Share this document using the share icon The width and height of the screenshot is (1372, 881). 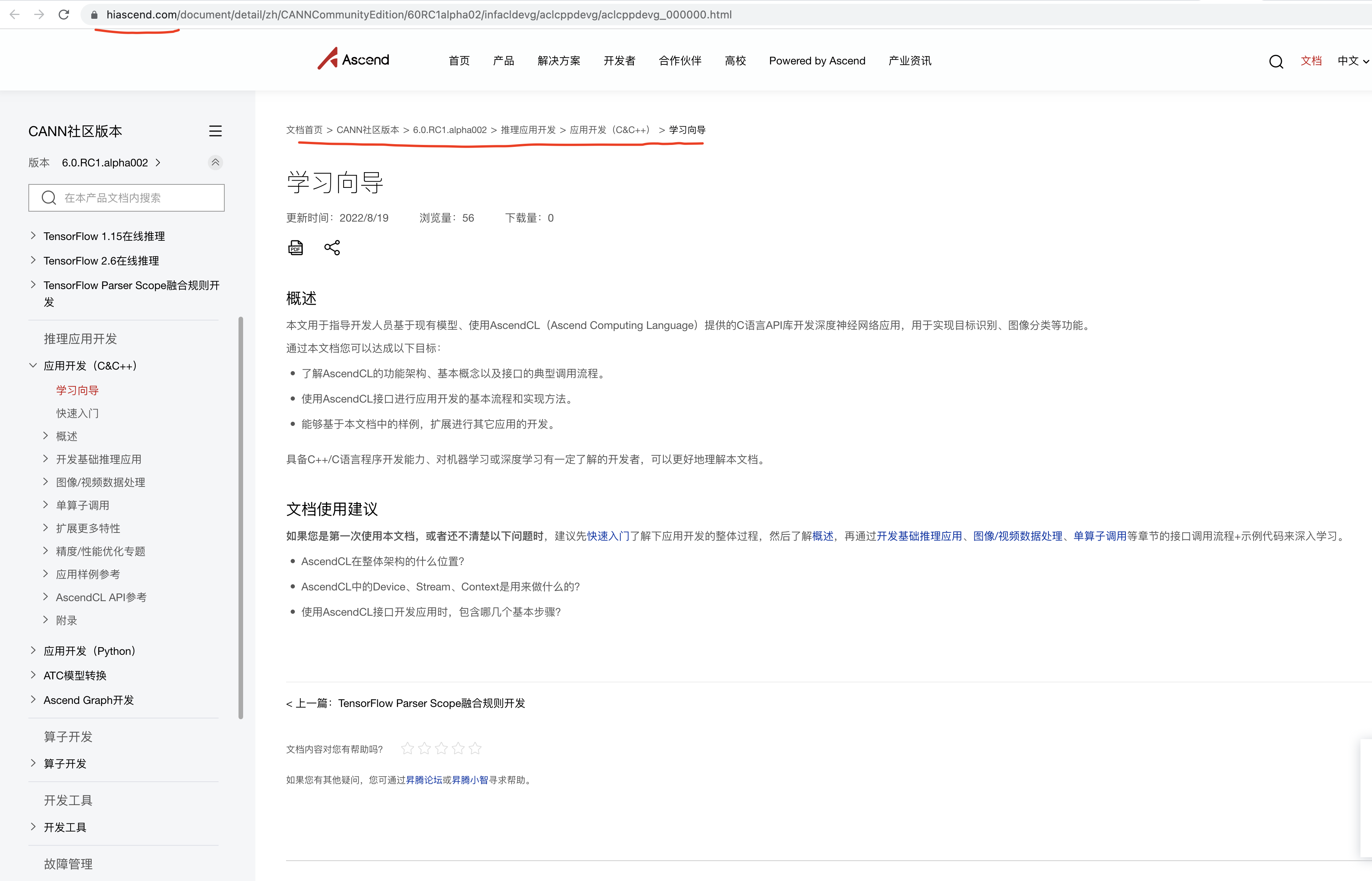332,247
